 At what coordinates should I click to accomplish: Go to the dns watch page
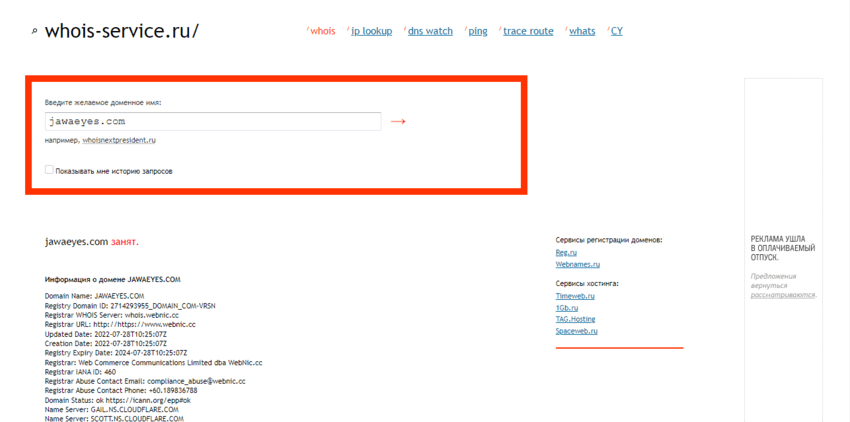click(x=430, y=31)
